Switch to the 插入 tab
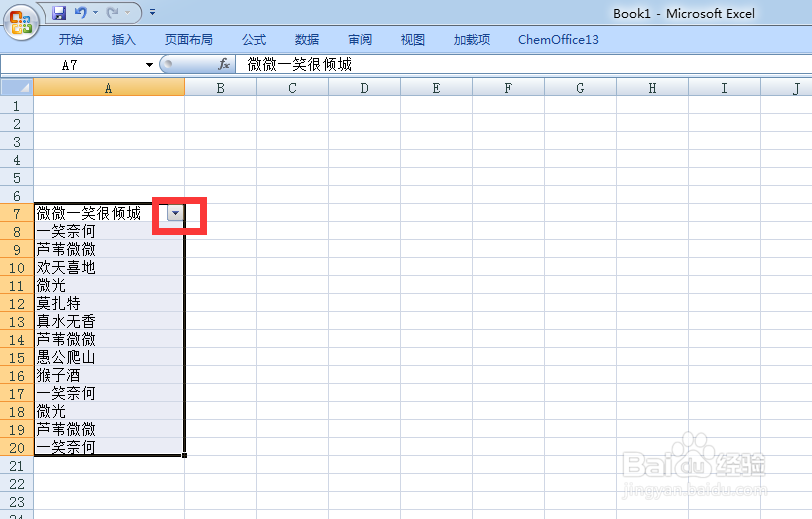812x519 pixels. click(124, 39)
